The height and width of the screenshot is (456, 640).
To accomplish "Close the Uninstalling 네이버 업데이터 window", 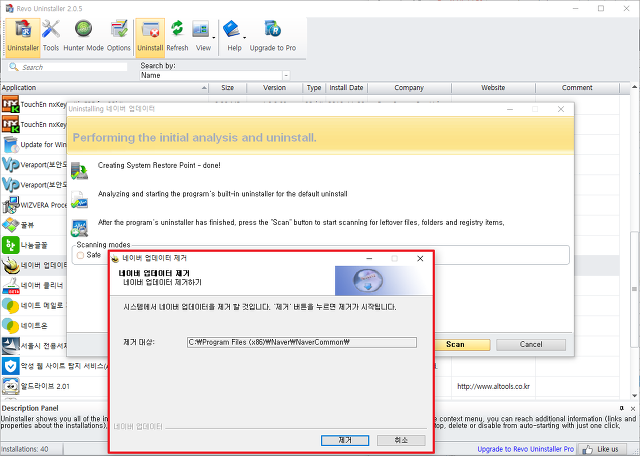I will (x=561, y=109).
